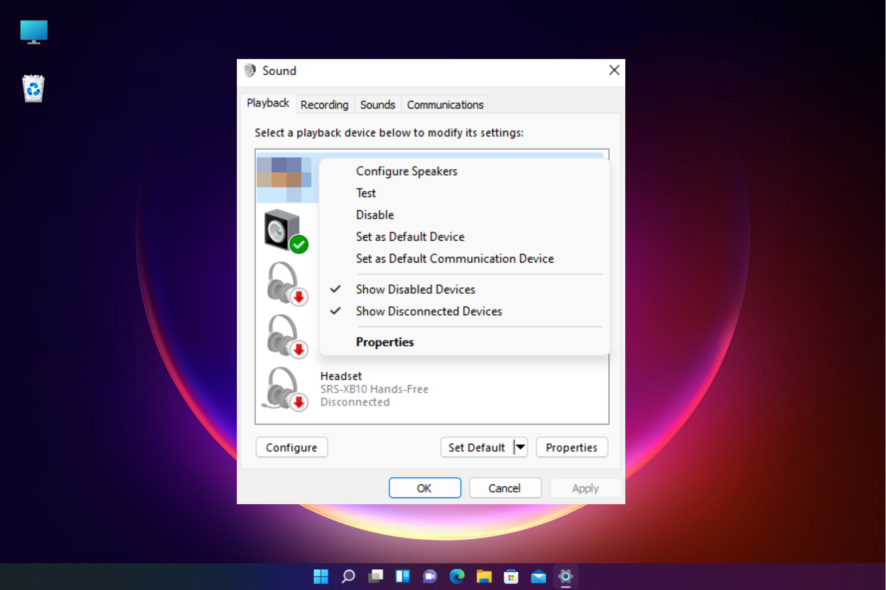
Task: Switch to the Sounds tab
Action: tap(377, 105)
